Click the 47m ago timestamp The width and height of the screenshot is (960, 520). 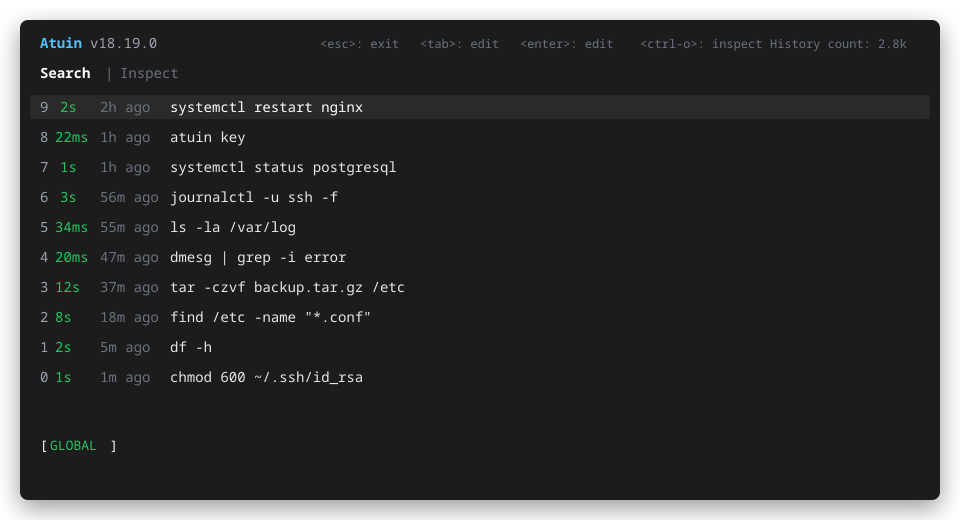[129, 257]
